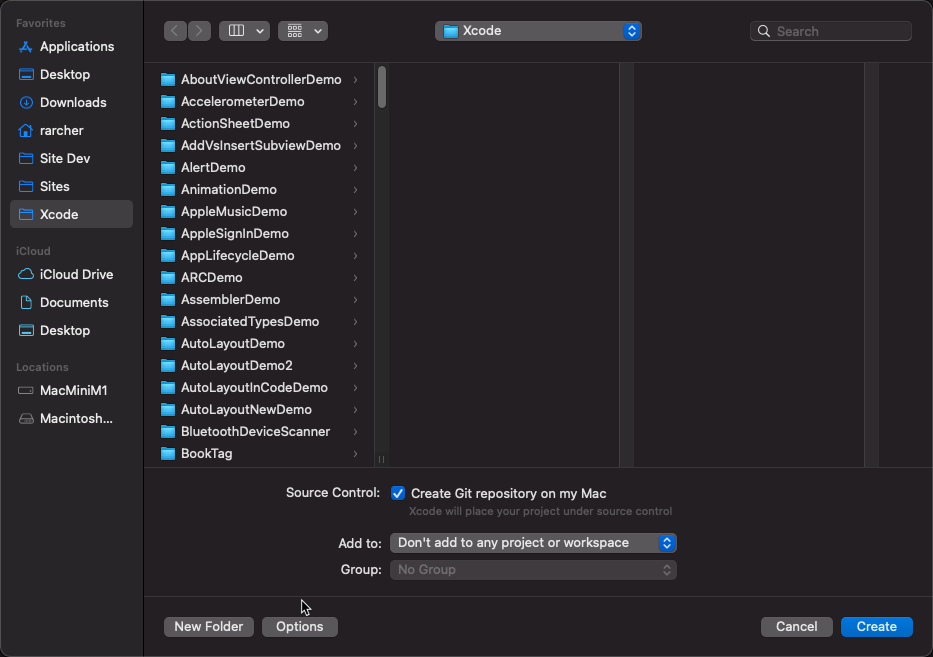Go forward with the right arrow button
This screenshot has width=933, height=657.
[199, 31]
